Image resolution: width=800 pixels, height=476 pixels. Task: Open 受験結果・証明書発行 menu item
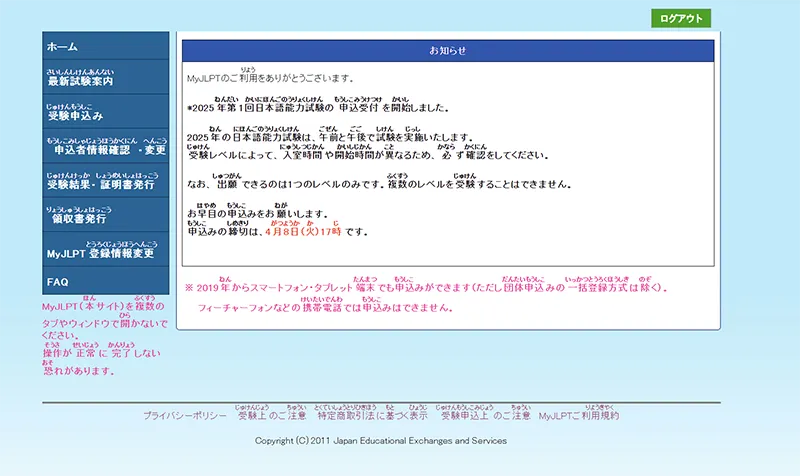106,181
